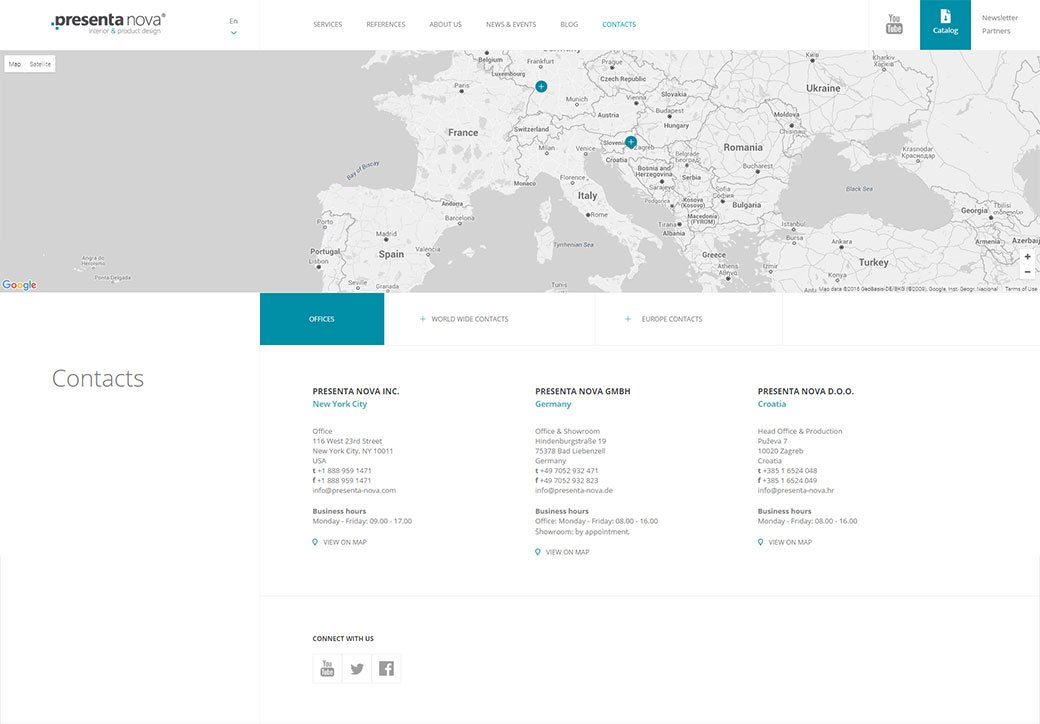
Task: Zoom in using the map plus control
Action: click(x=1027, y=256)
